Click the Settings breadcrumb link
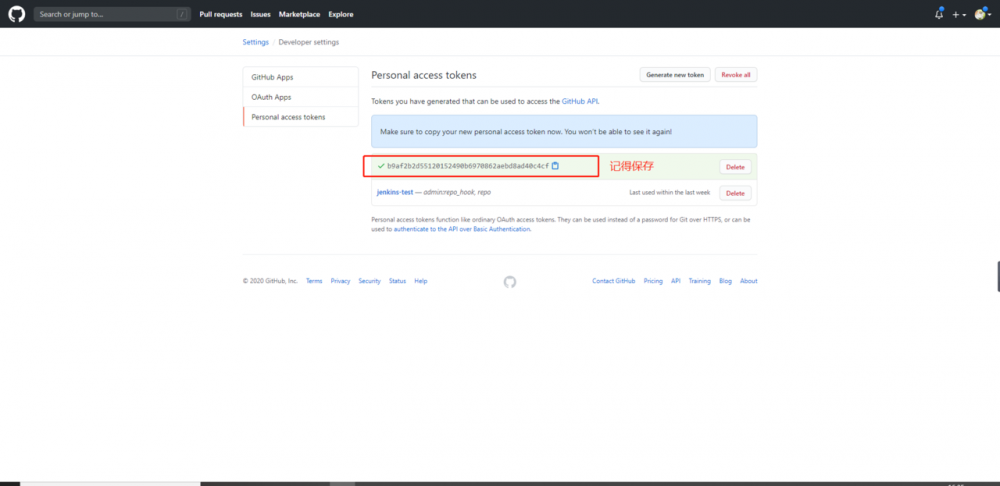The width and height of the screenshot is (1000, 486). tap(255, 42)
